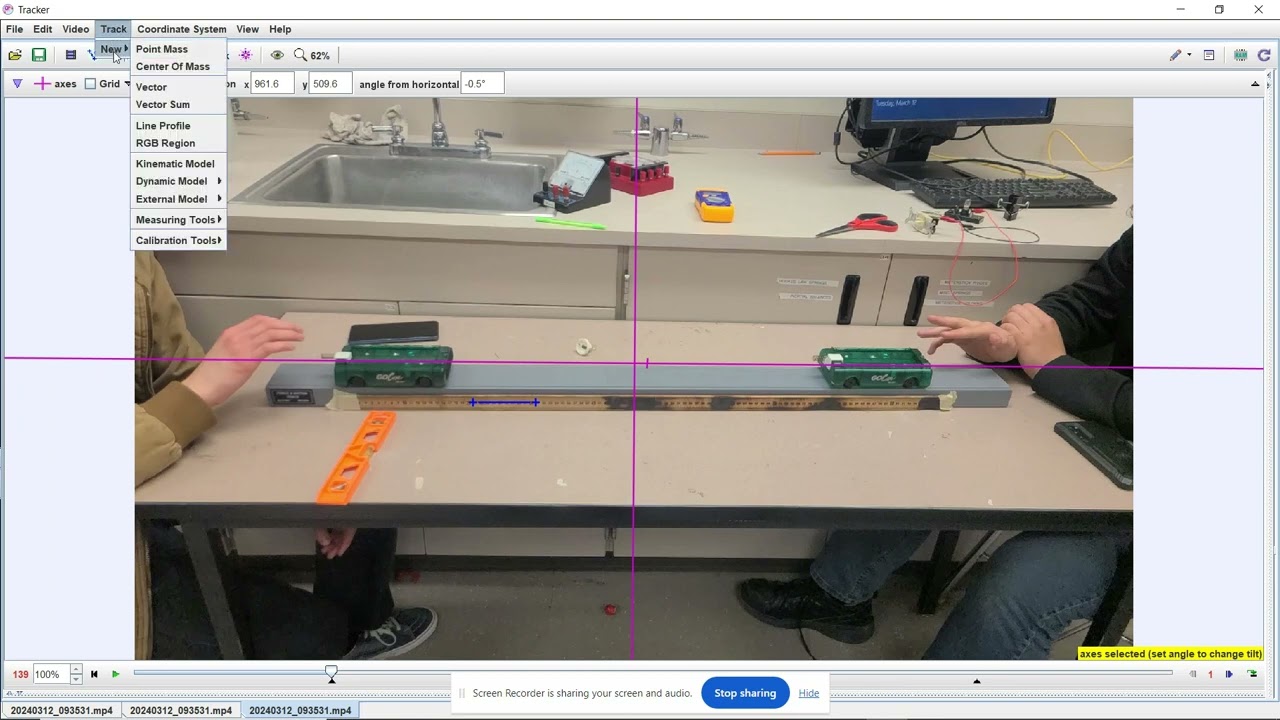Click the loop playback button
This screenshot has height=720, width=1280.
pos(1252,674)
